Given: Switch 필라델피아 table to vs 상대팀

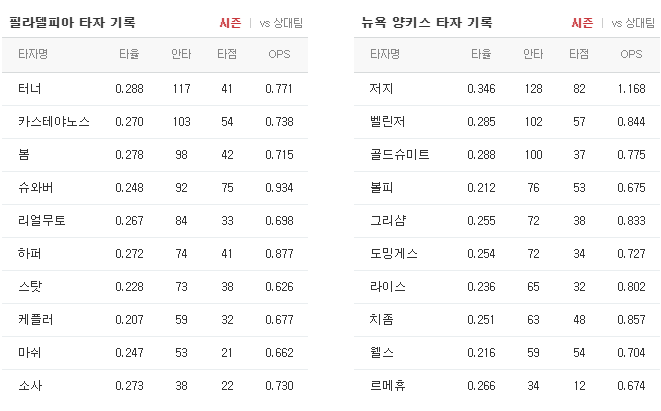Looking at the screenshot, I should coord(281,23).
